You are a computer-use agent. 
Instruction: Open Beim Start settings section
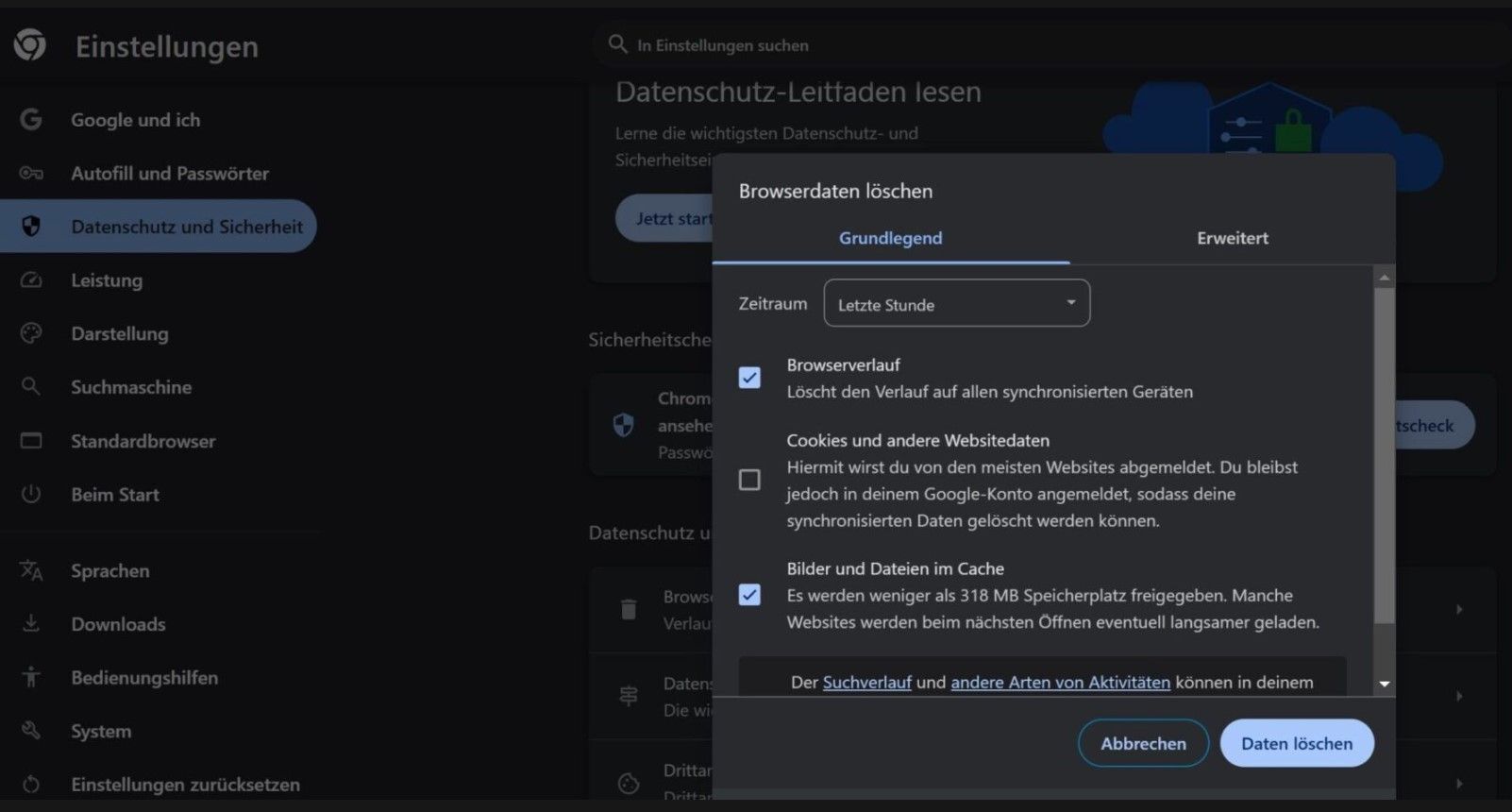coord(115,494)
